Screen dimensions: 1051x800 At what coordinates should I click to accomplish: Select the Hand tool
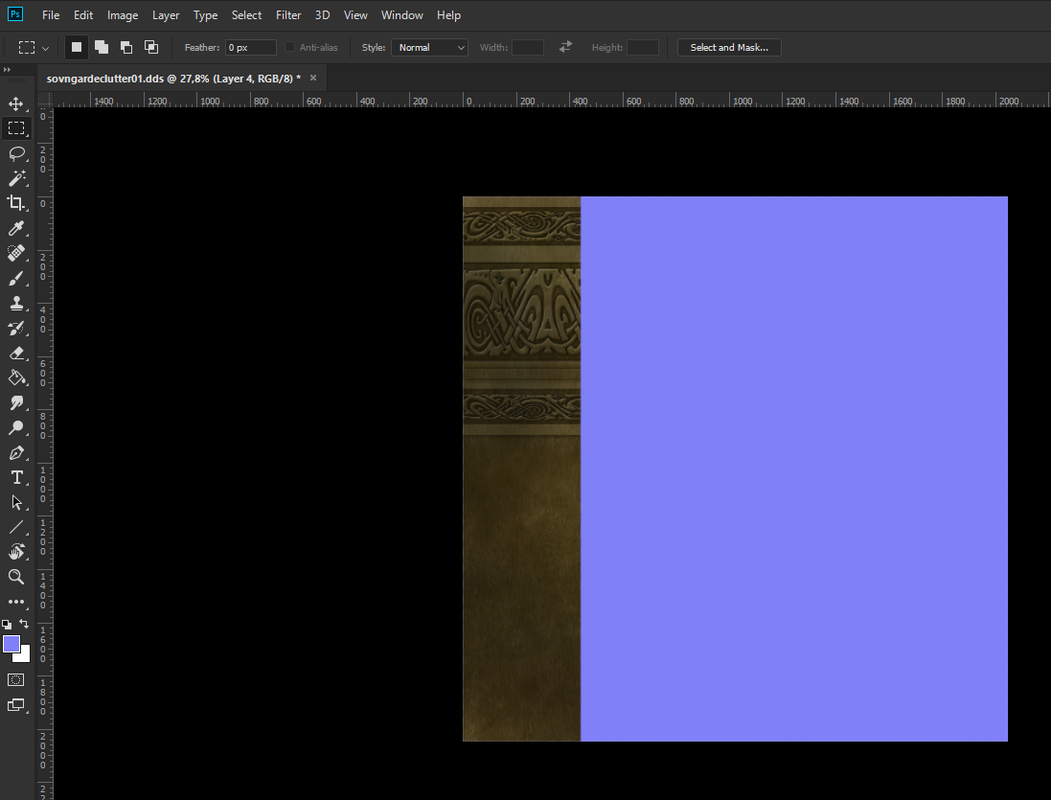(x=16, y=552)
